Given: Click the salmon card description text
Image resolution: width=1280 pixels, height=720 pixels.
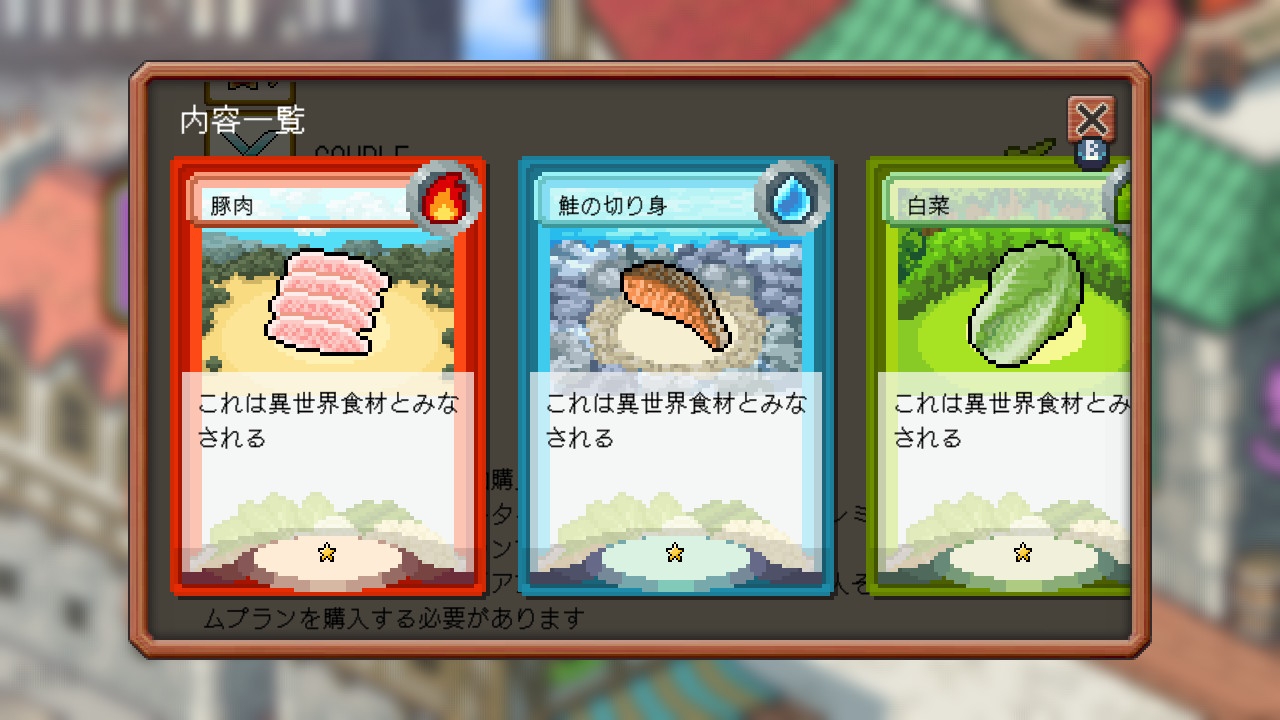Looking at the screenshot, I should click(676, 421).
